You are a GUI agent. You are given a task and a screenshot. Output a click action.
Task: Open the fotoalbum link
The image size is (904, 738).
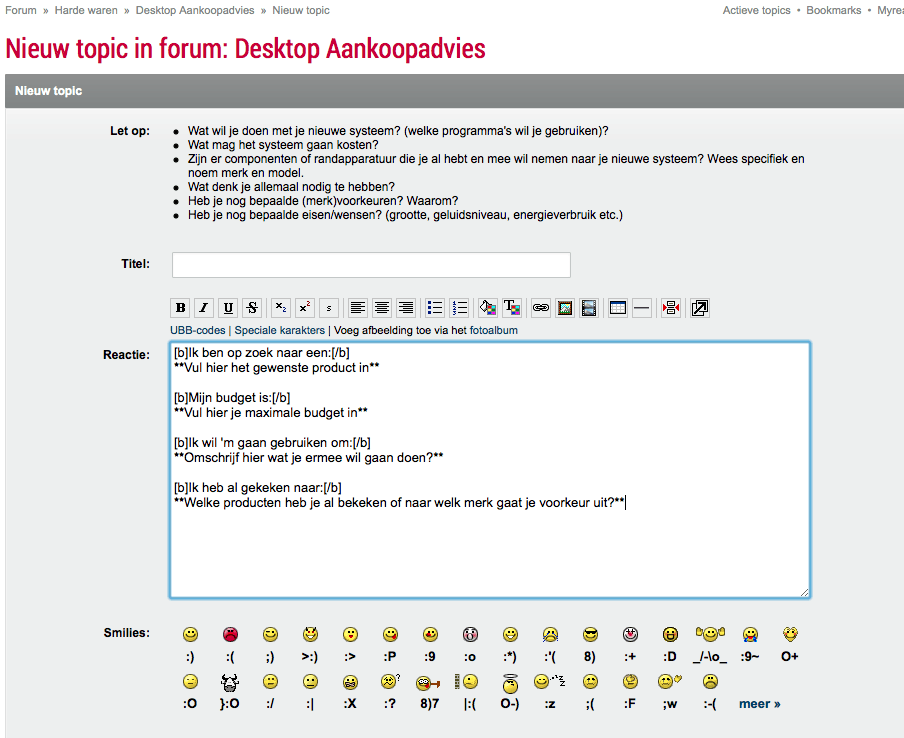coord(494,330)
